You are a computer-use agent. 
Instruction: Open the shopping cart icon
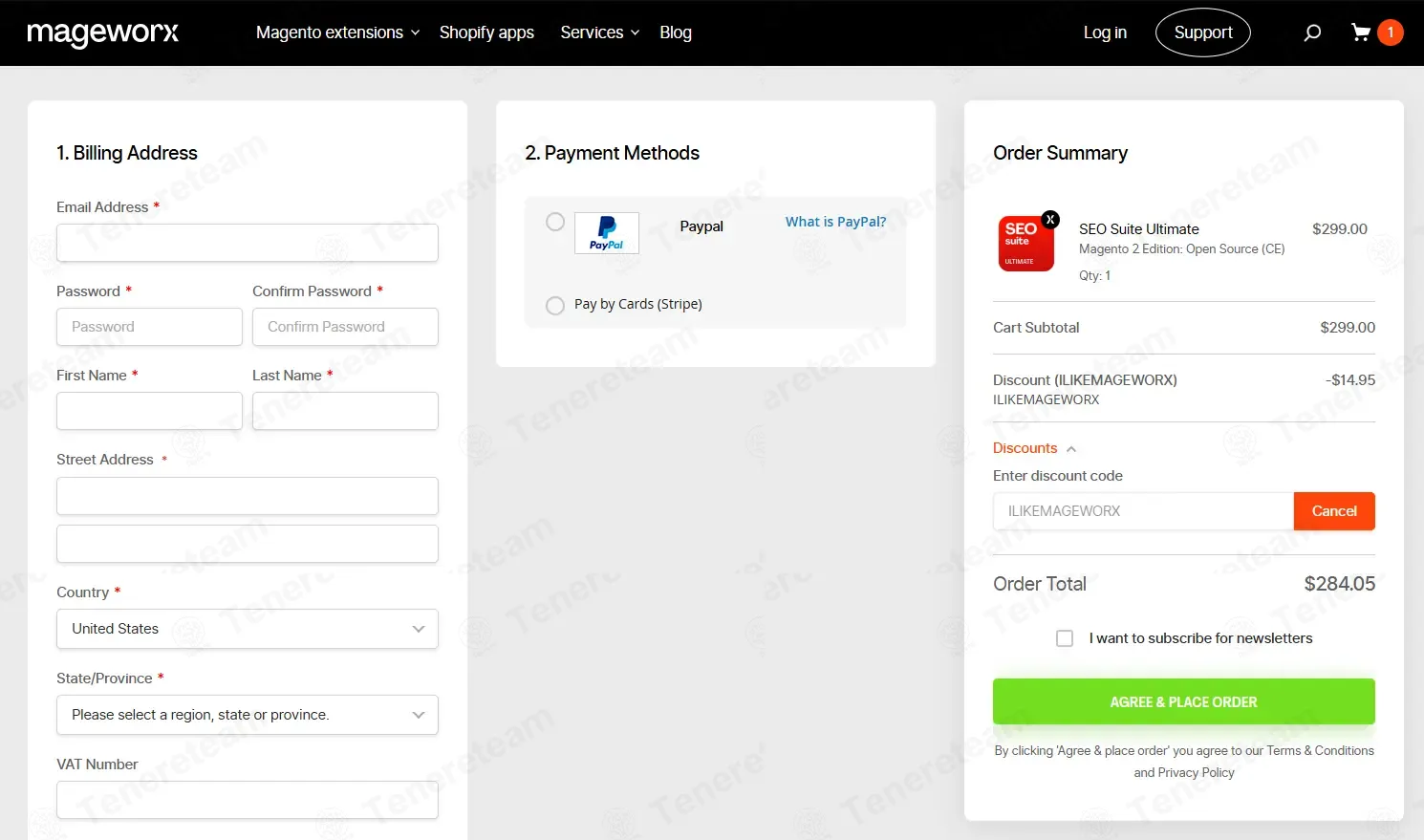pyautogui.click(x=1361, y=32)
